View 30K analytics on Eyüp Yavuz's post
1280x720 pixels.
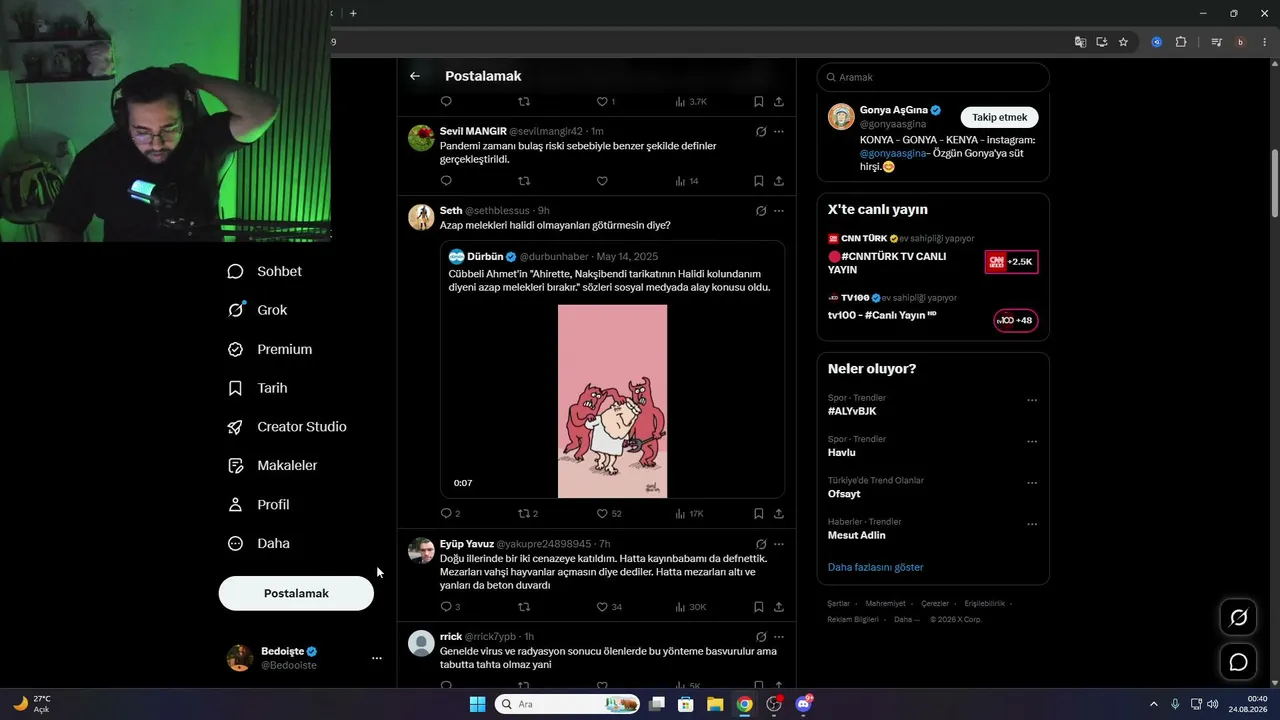(x=691, y=607)
